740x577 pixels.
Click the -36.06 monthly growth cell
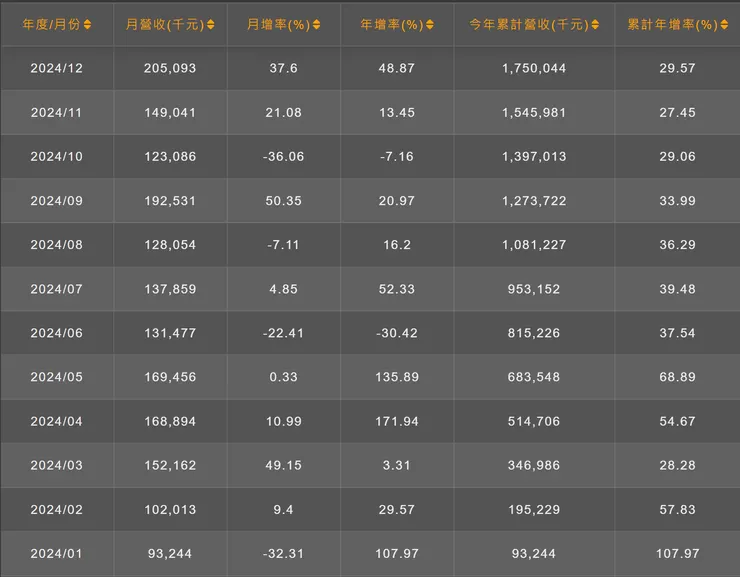(x=281, y=157)
